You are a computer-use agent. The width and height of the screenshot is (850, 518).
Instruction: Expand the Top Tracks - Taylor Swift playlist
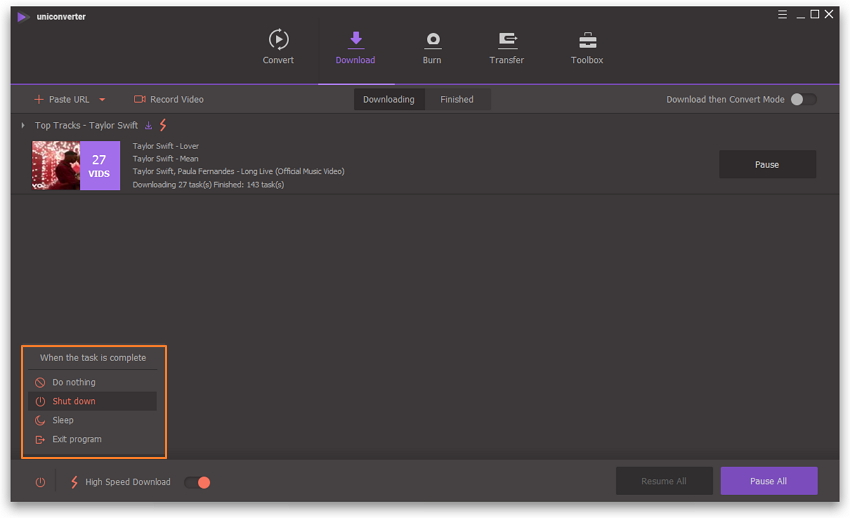click(23, 125)
